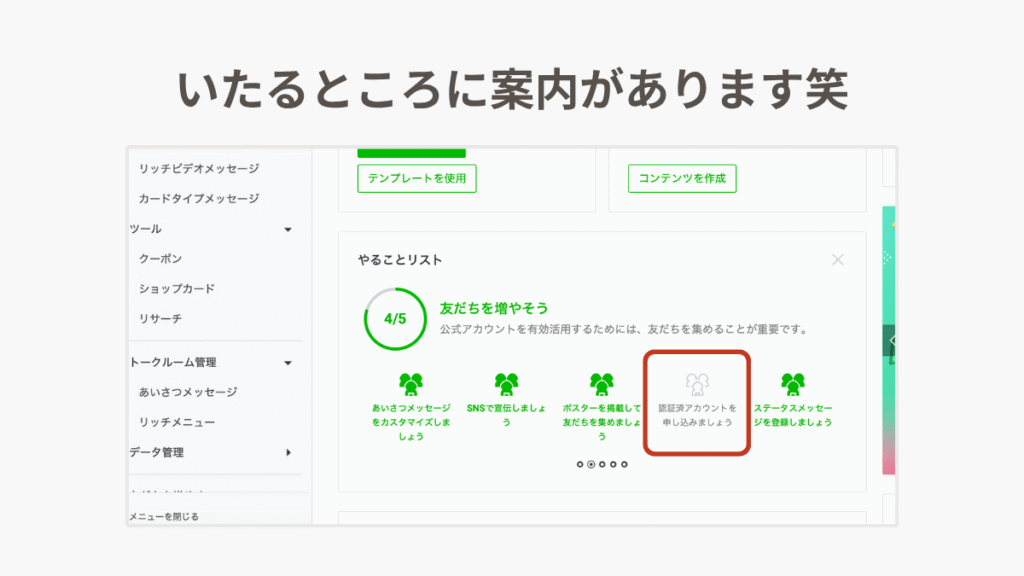This screenshot has width=1024, height=576.
Task: Select the third pagination dot
Action: click(602, 464)
